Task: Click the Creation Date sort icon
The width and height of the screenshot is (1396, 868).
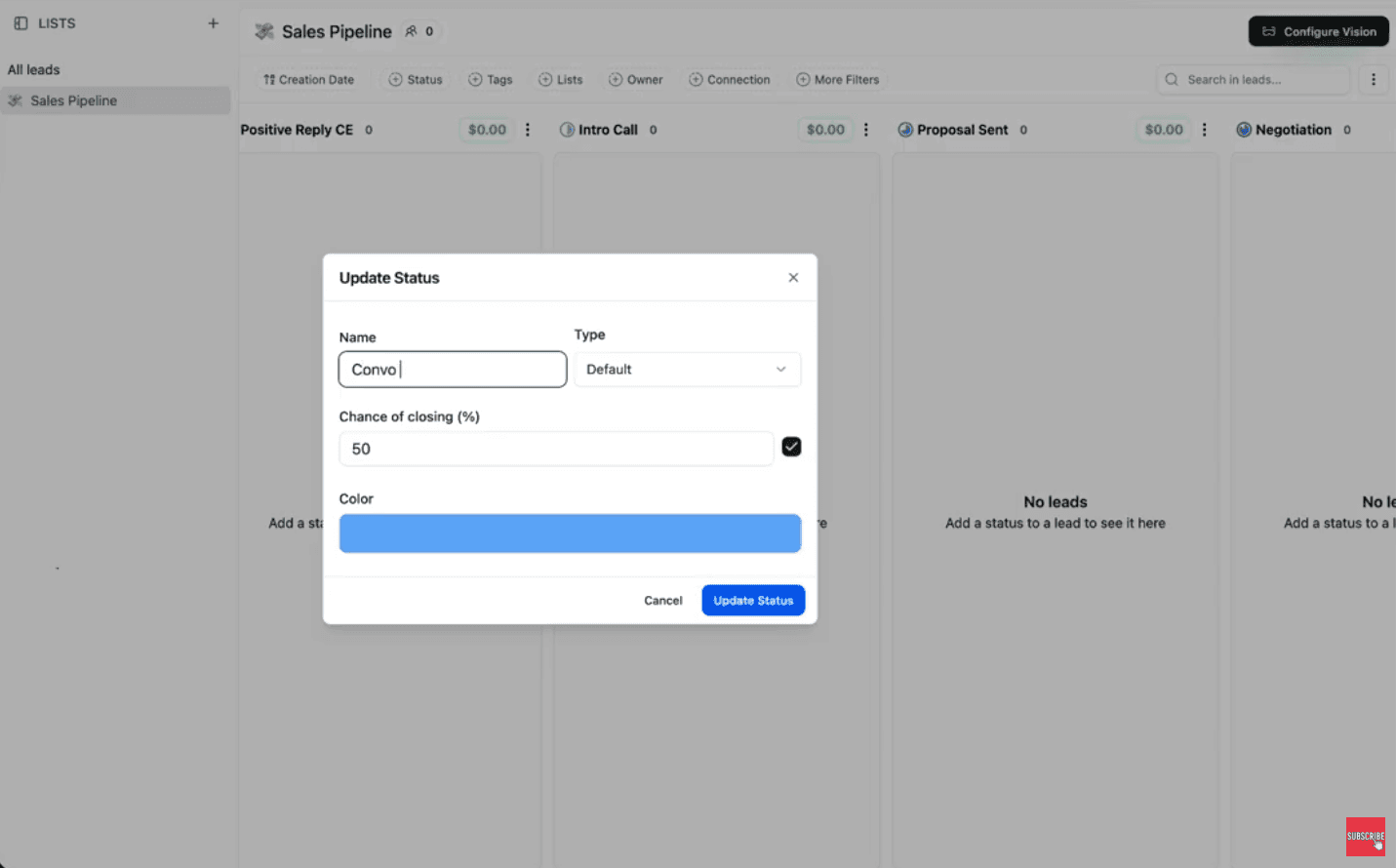Action: tap(269, 79)
